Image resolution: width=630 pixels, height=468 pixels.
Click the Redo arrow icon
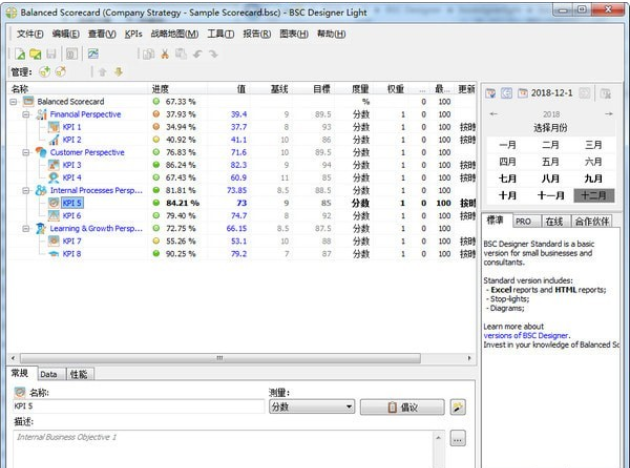point(213,54)
